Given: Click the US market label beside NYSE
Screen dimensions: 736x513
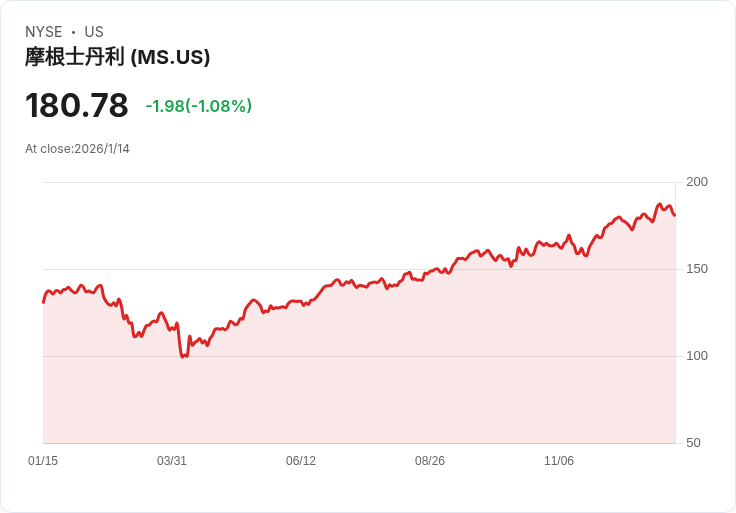Looking at the screenshot, I should 94,32.
